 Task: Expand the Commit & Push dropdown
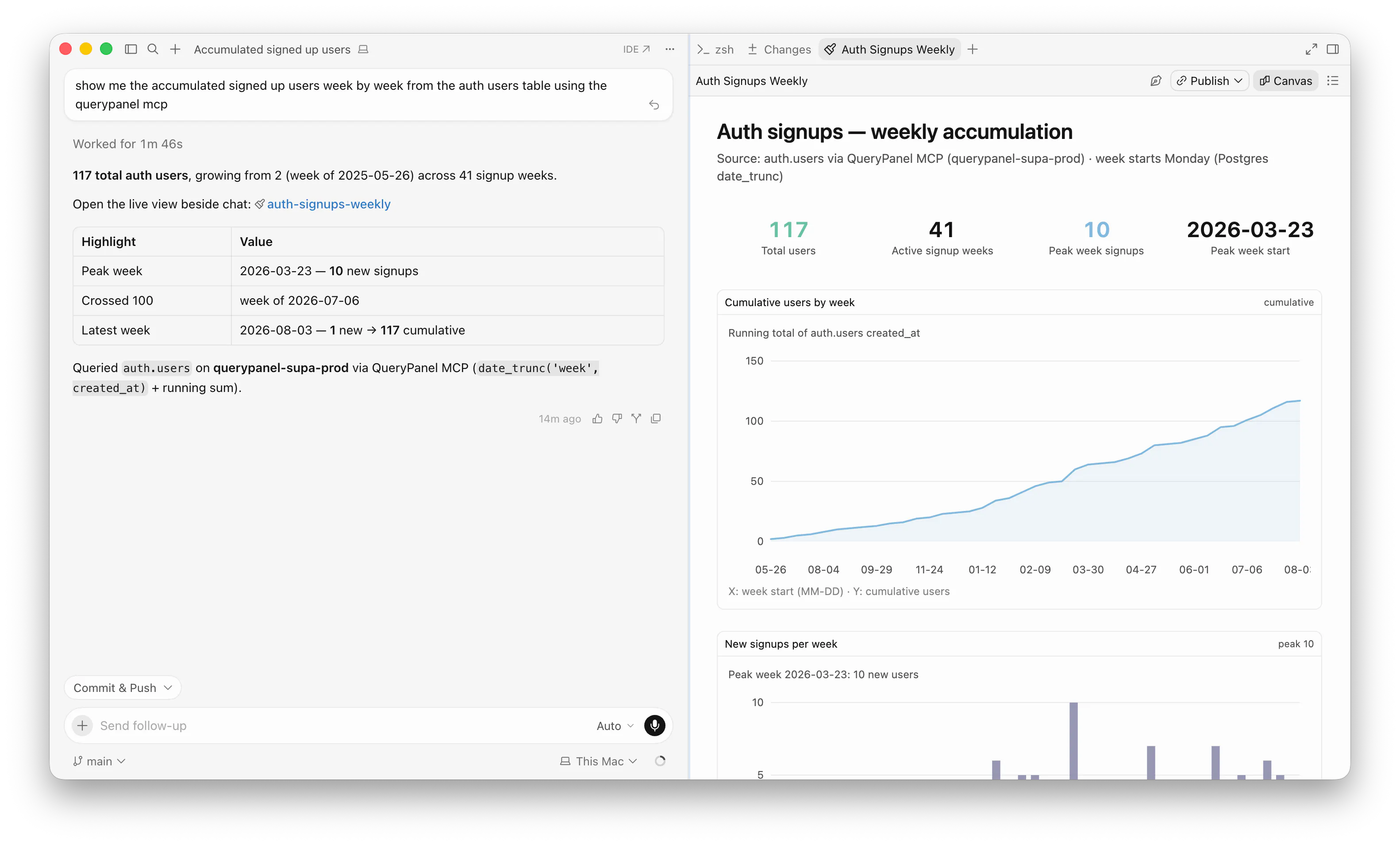(x=123, y=688)
